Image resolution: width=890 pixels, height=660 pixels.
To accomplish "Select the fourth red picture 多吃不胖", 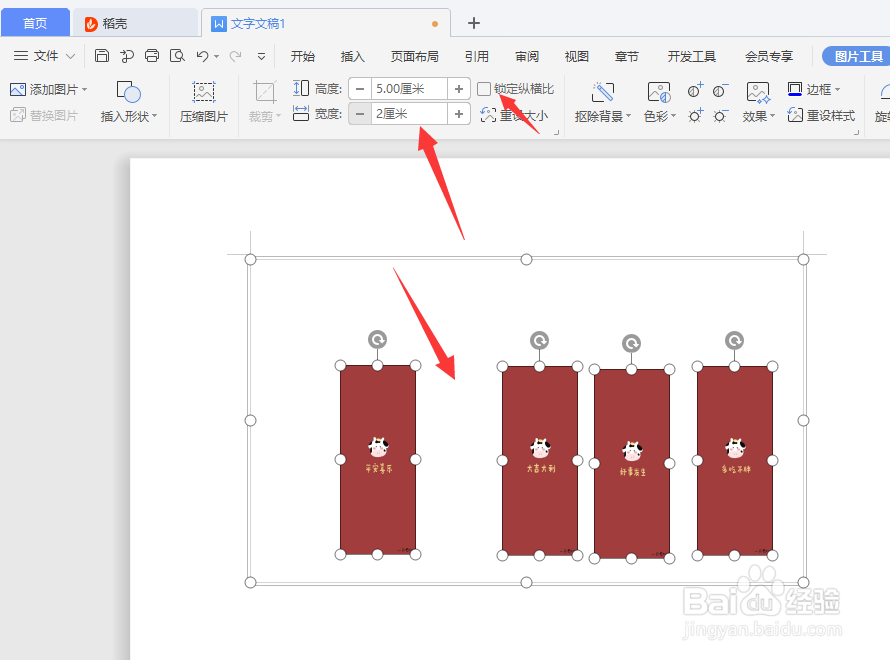I will (734, 461).
